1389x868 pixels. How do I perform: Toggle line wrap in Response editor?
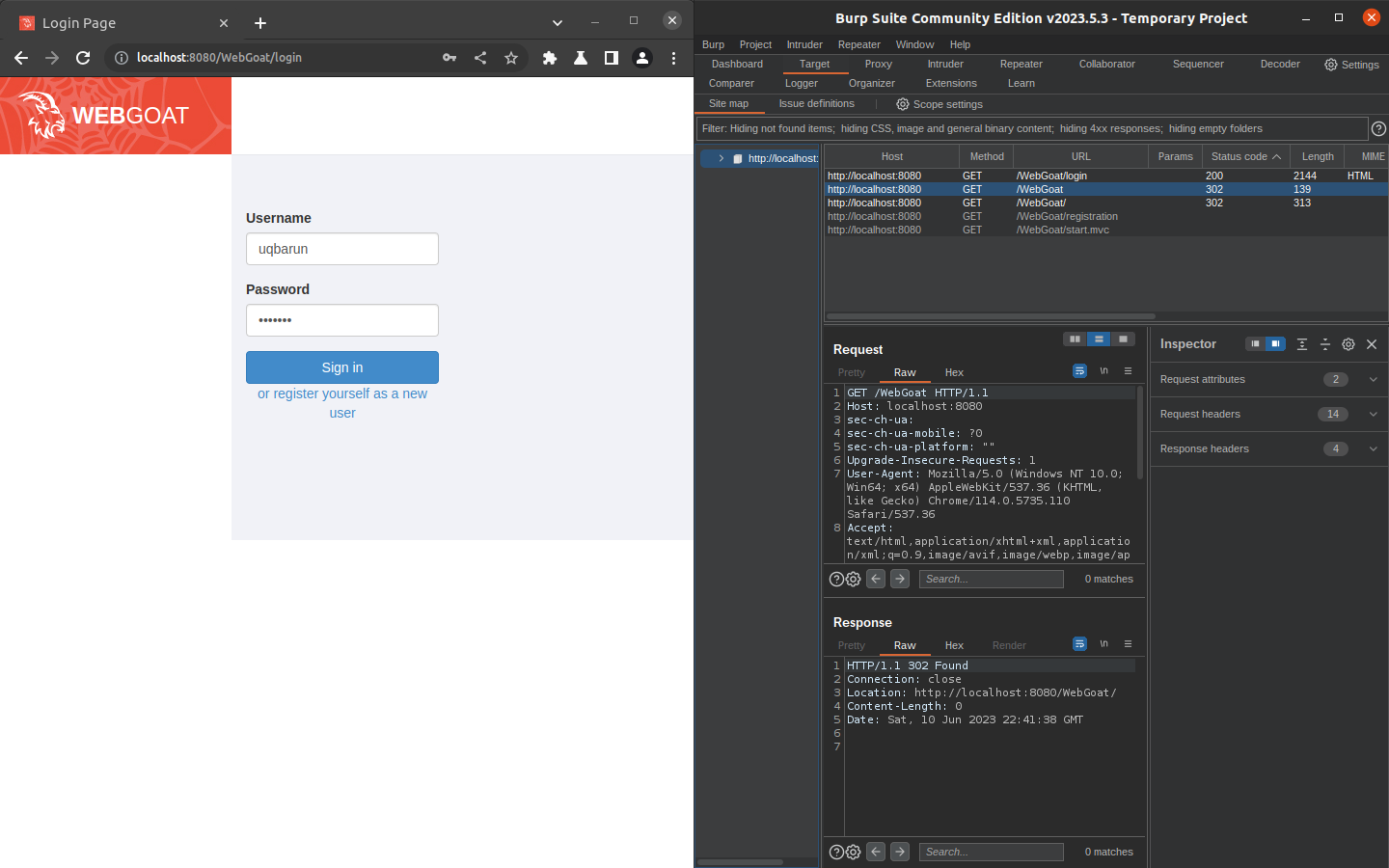[x=1079, y=644]
